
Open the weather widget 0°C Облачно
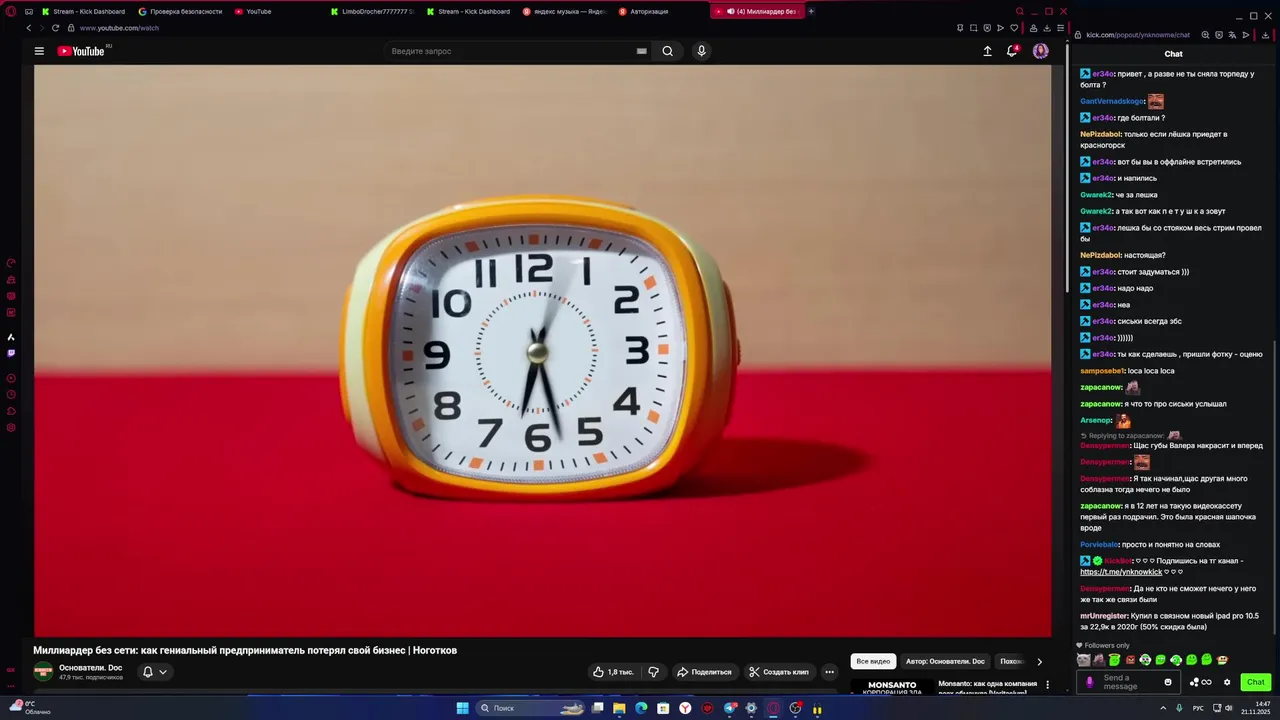pos(30,708)
